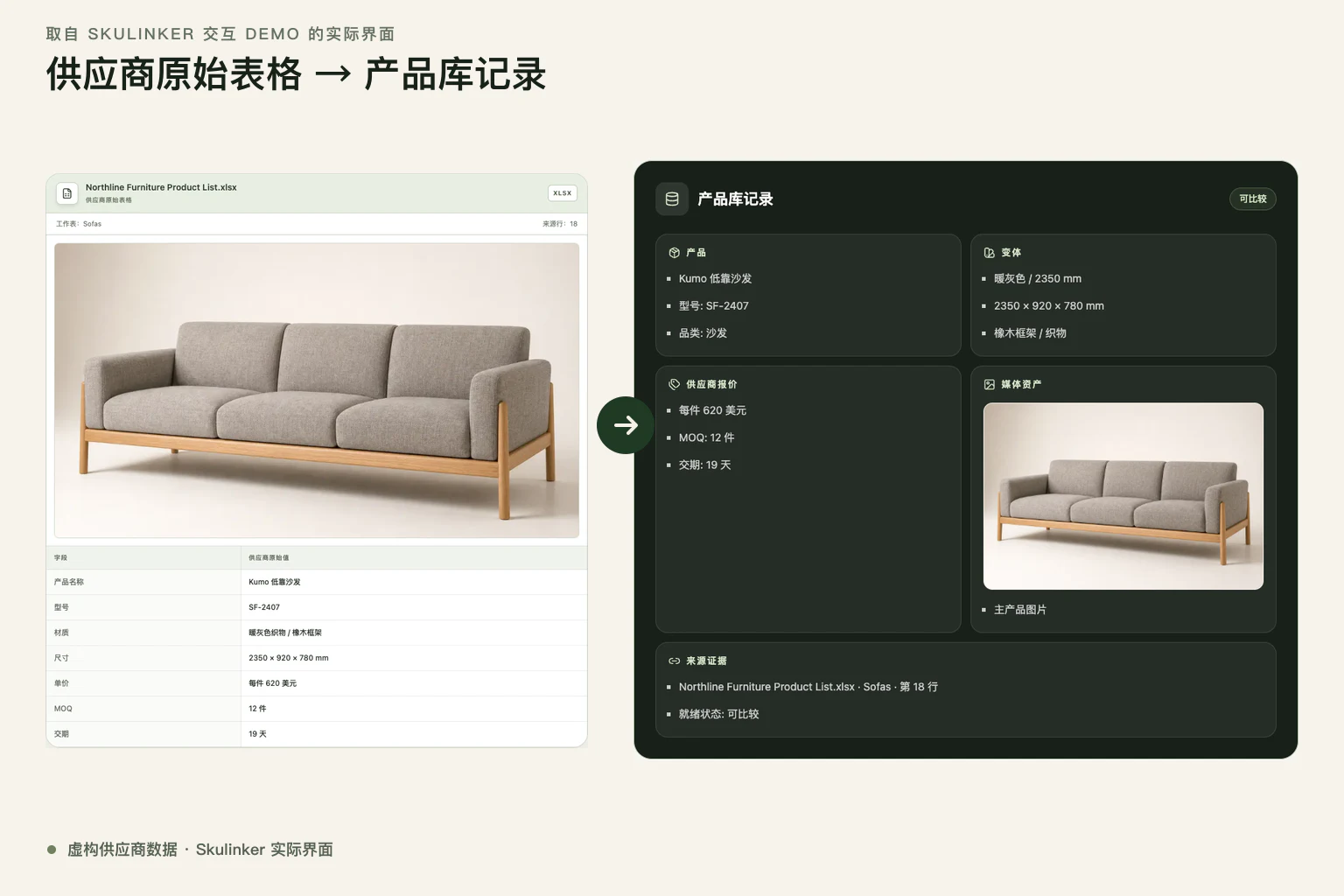The height and width of the screenshot is (896, 1344).
Task: Click the database icon next to 产品库记录
Action: [x=672, y=199]
